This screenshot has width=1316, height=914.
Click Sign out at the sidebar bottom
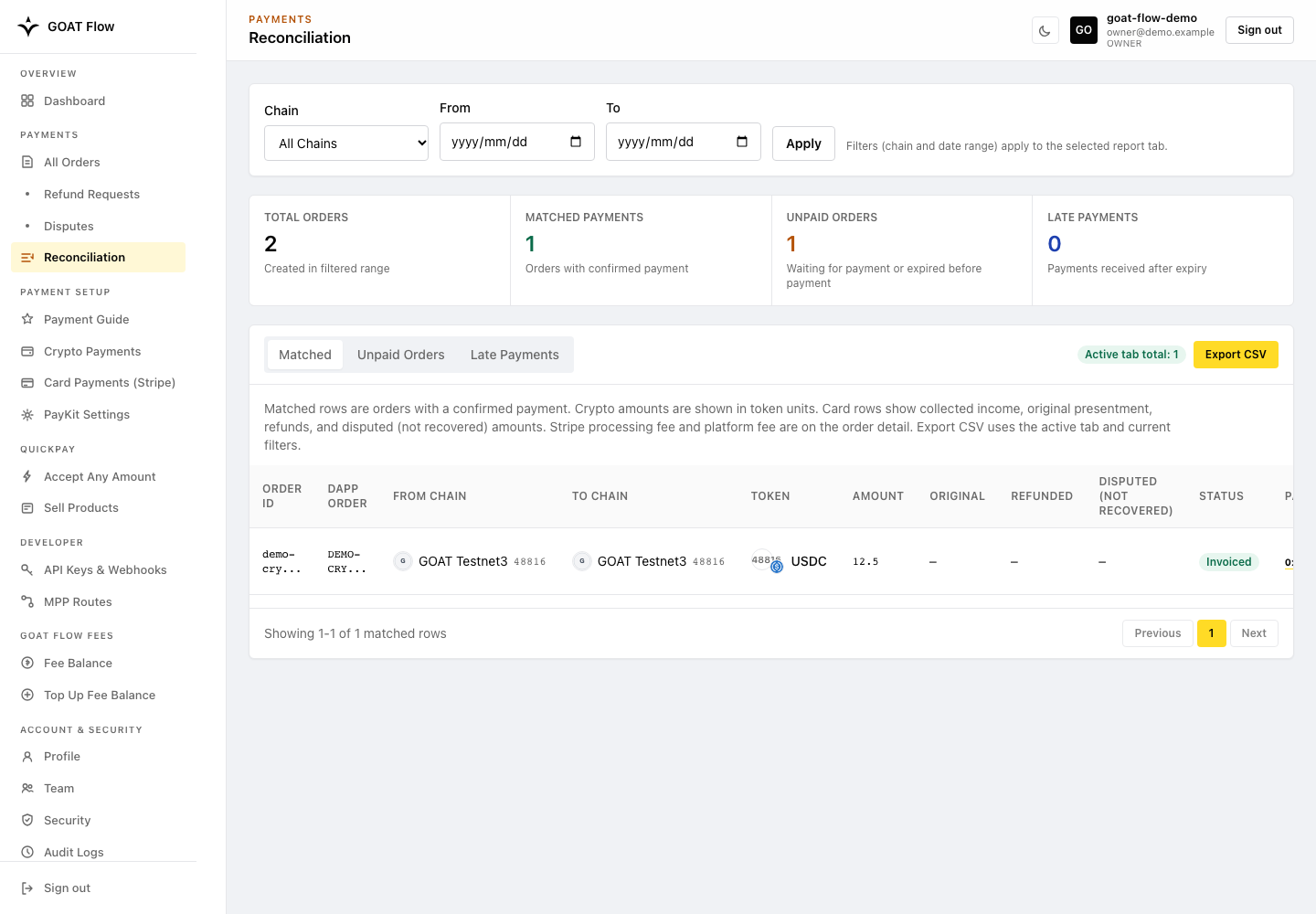click(x=98, y=887)
